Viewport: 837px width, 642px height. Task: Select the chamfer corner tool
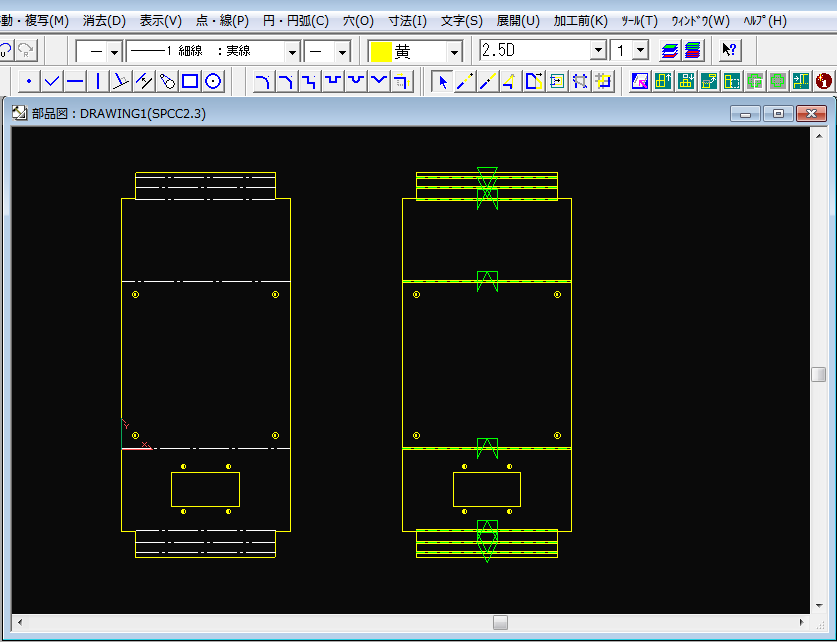[286, 82]
